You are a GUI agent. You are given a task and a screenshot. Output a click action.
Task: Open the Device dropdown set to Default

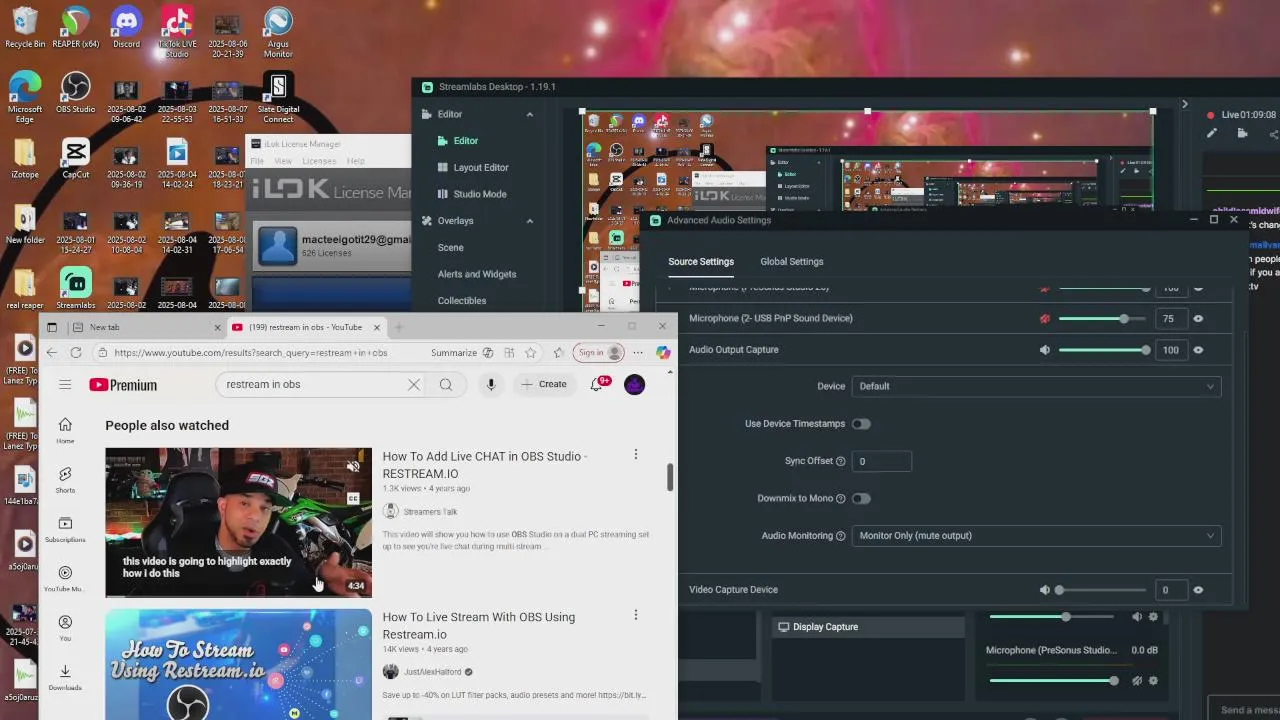pyautogui.click(x=1036, y=386)
